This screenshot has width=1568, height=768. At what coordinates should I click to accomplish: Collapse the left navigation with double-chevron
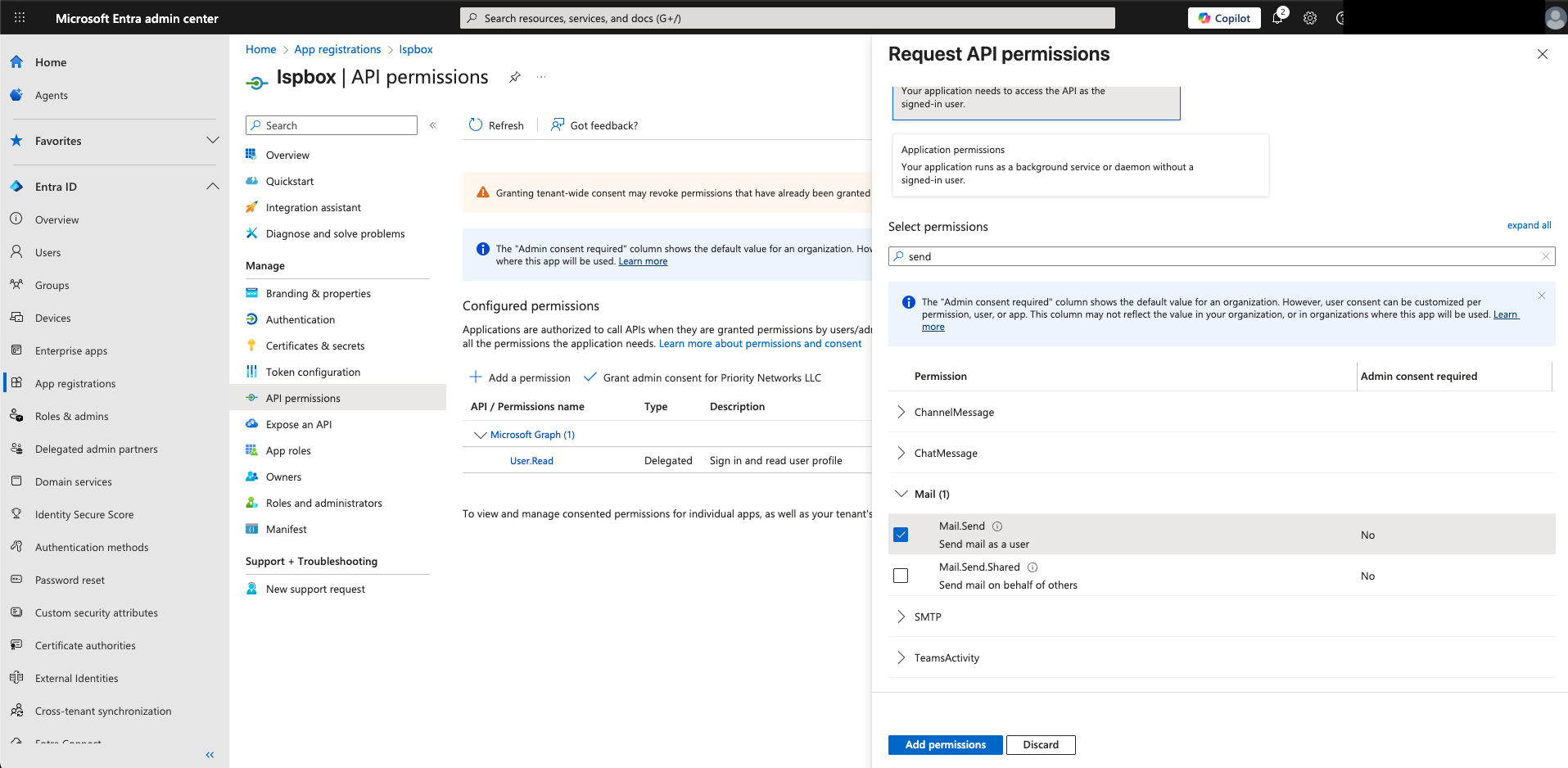[210, 755]
